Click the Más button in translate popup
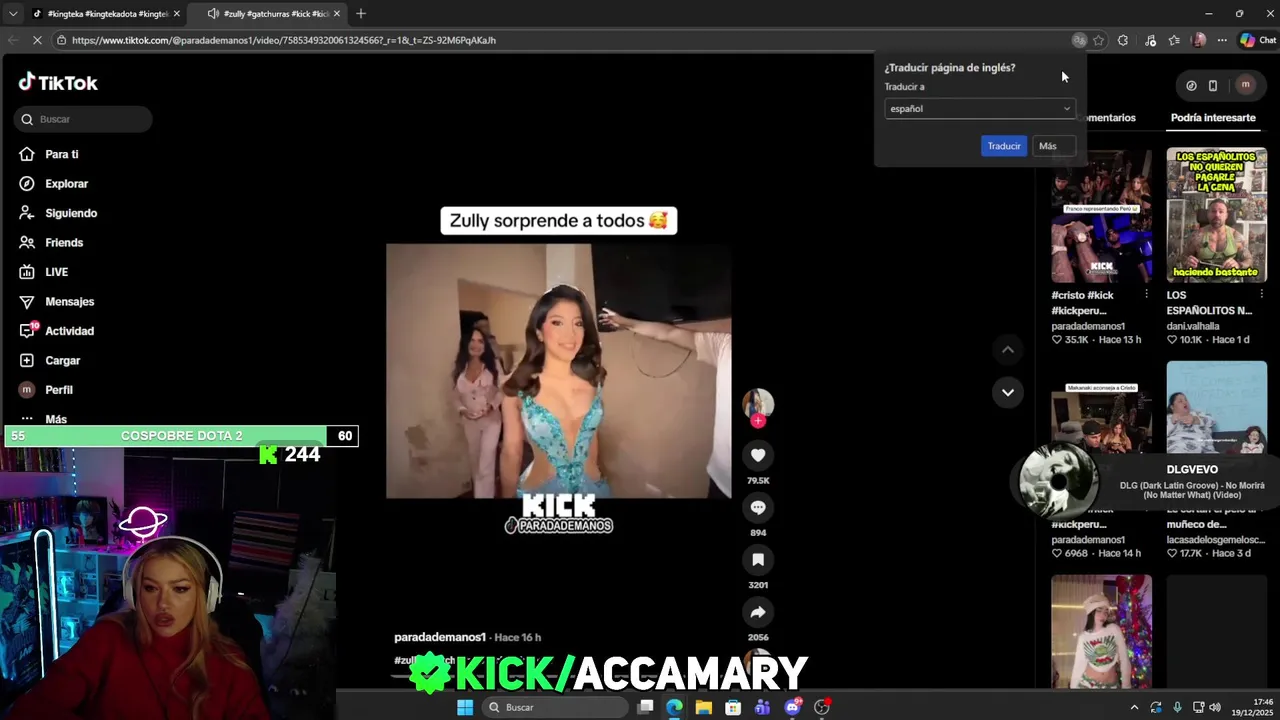The image size is (1280, 720). 1053,146
